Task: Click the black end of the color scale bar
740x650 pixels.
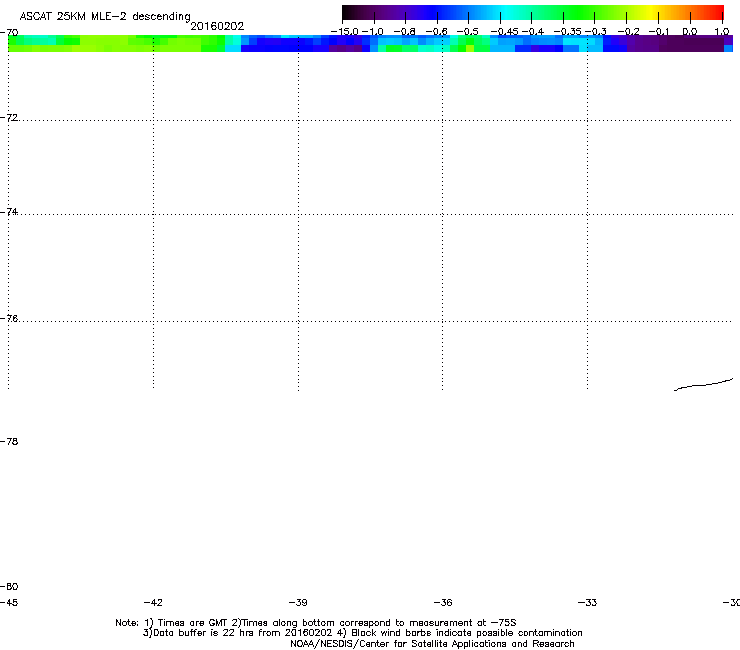Action: pos(348,12)
